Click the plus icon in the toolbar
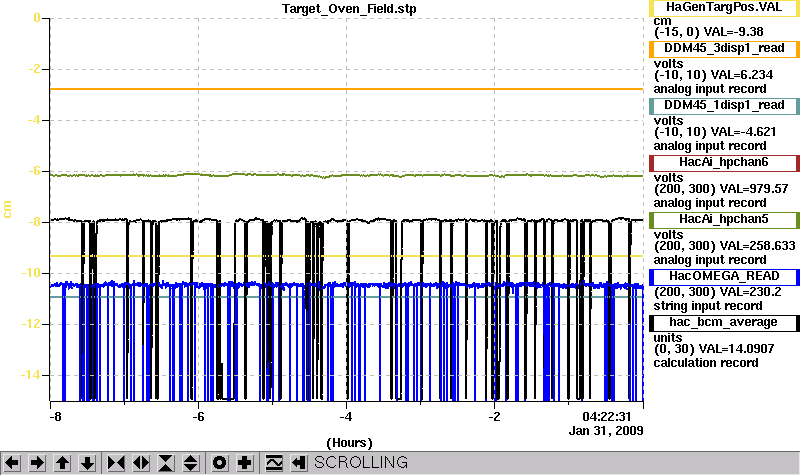Viewport: 800px width, 475px height. click(x=245, y=463)
